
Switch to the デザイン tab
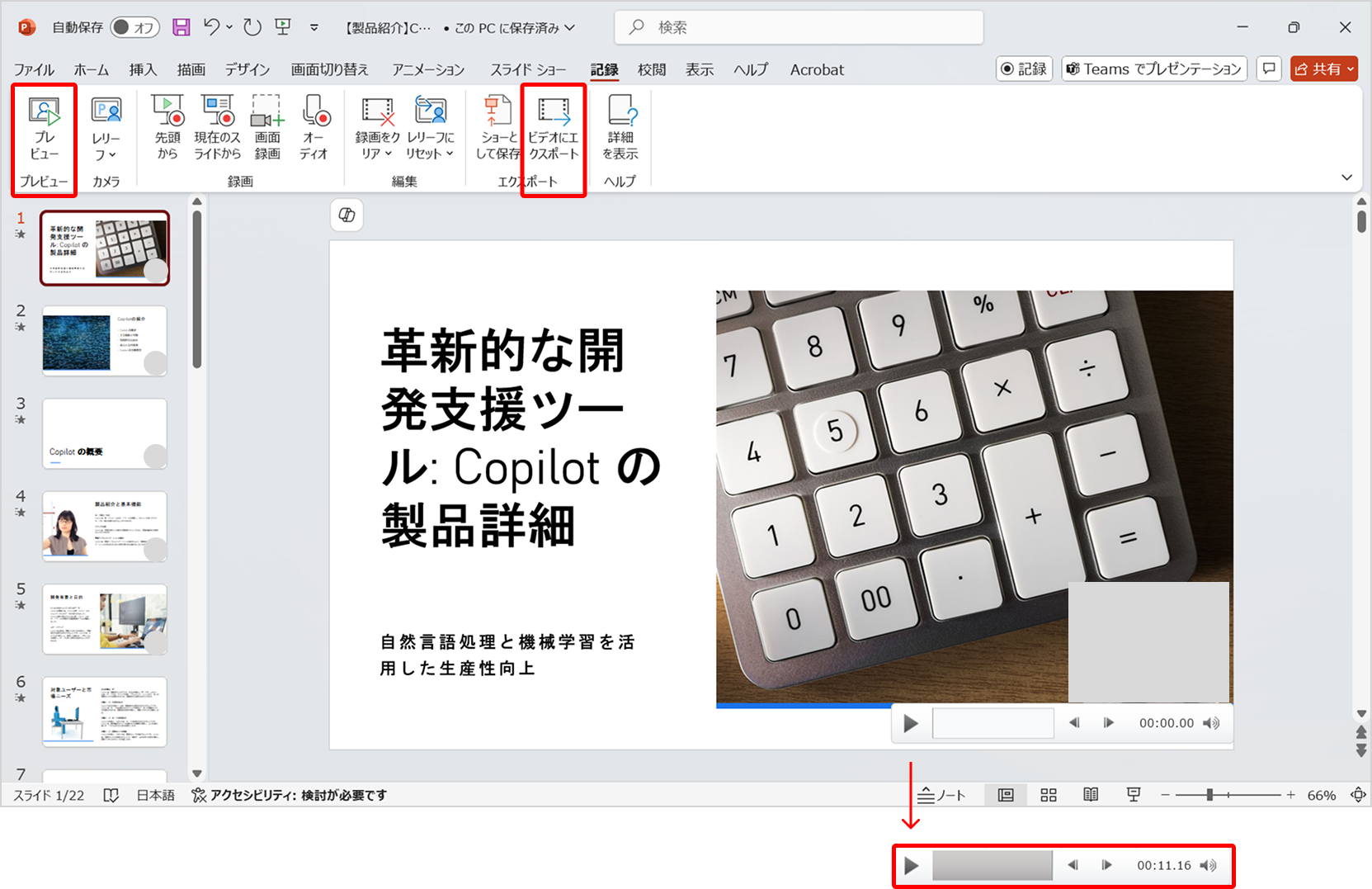[248, 69]
